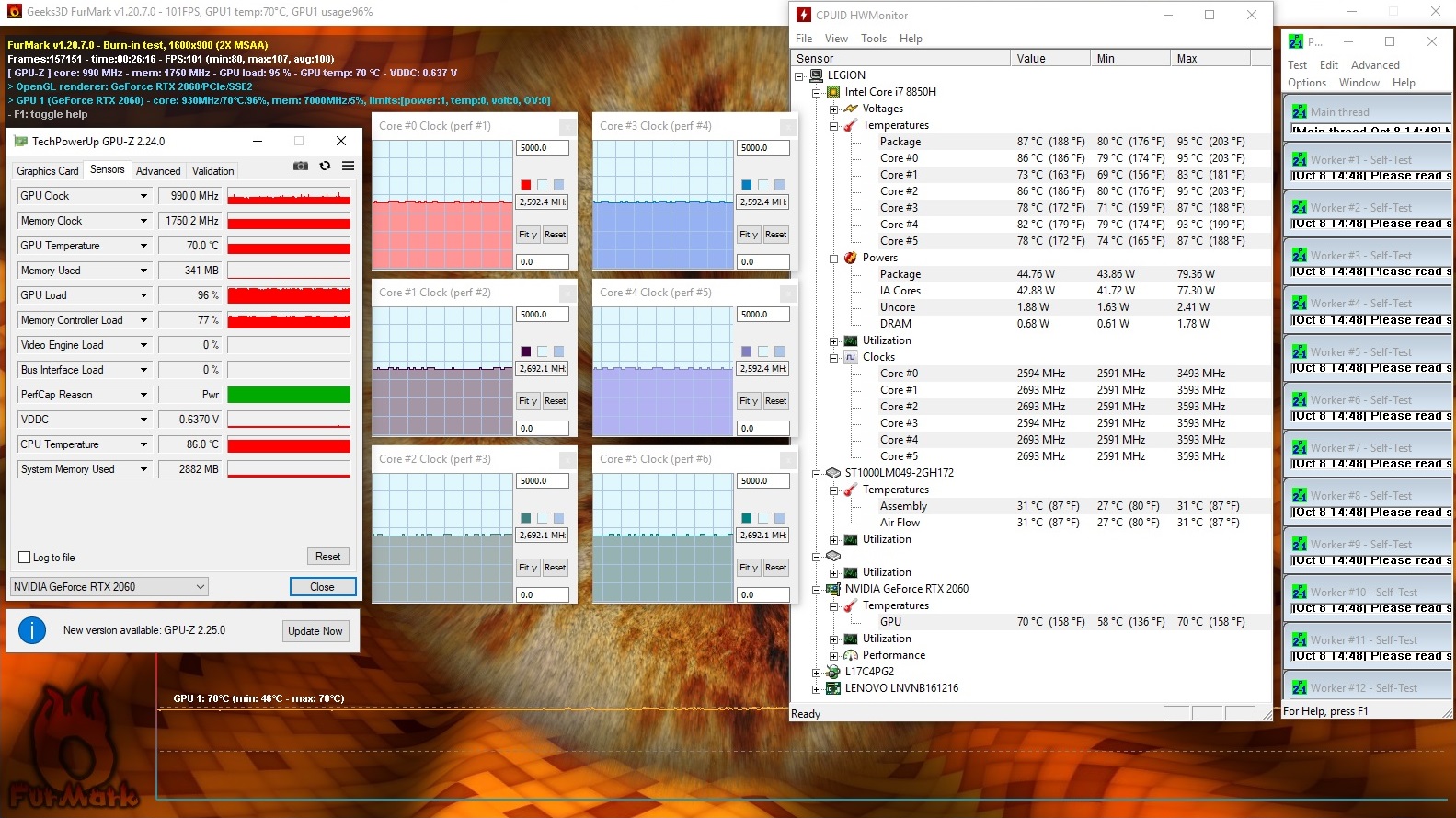Click the Intel Core i7 8850H chip icon
This screenshot has height=818, width=1456.
coord(833,92)
